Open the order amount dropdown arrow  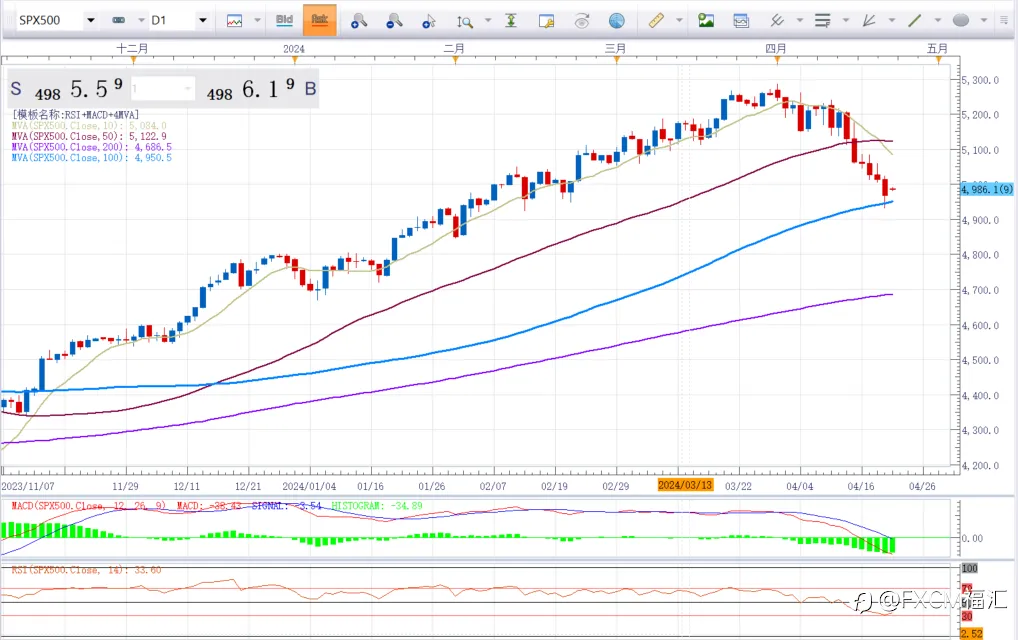(188, 88)
